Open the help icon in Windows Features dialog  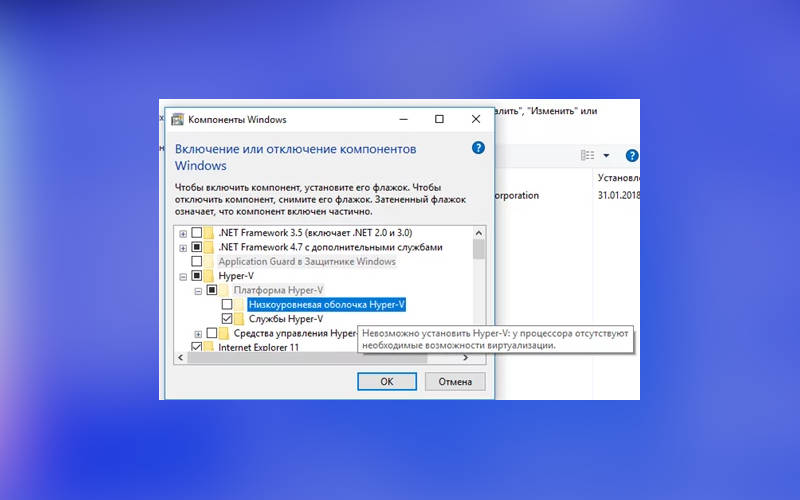(478, 148)
